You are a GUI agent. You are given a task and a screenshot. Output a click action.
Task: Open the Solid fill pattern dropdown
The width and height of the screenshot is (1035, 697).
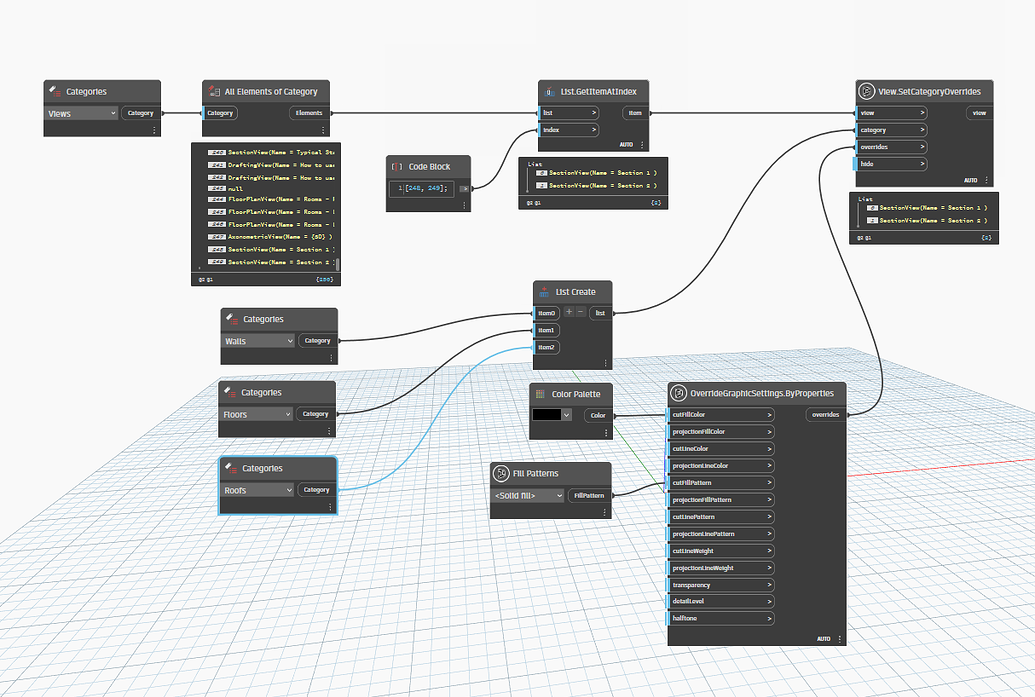click(528, 496)
